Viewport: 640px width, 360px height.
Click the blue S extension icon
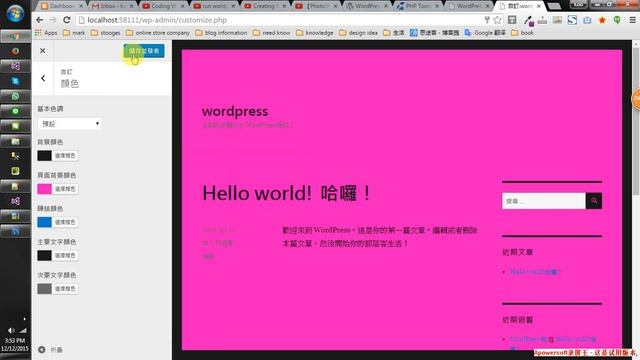(572, 20)
